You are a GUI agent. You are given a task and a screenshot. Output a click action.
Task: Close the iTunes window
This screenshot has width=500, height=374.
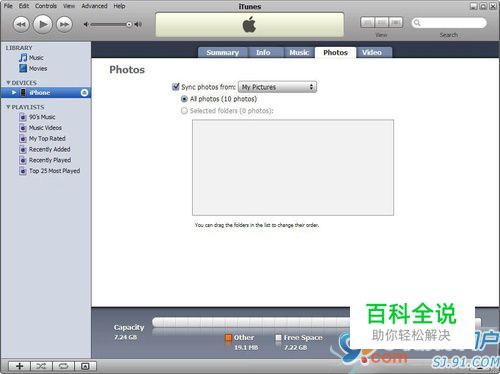(x=493, y=6)
